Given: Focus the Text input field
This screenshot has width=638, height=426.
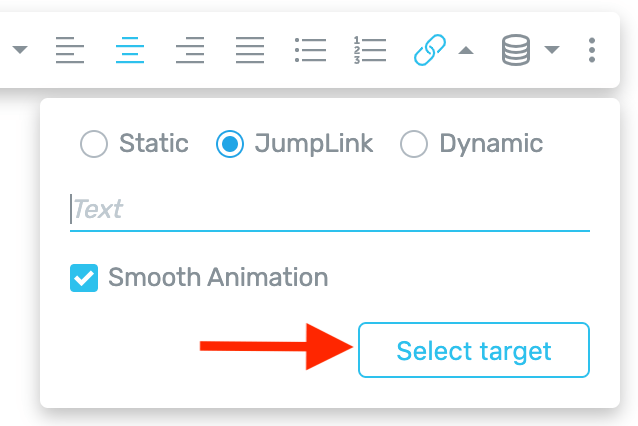Looking at the screenshot, I should (330, 211).
